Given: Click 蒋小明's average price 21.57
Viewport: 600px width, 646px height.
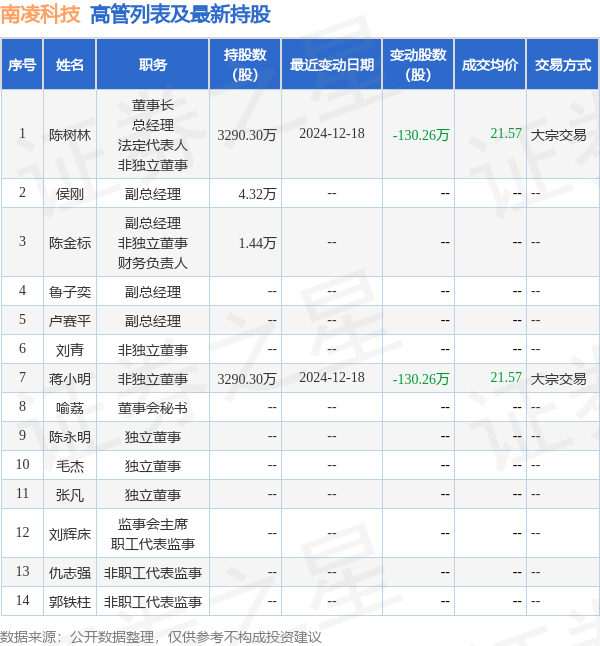Looking at the screenshot, I should 506,377.
